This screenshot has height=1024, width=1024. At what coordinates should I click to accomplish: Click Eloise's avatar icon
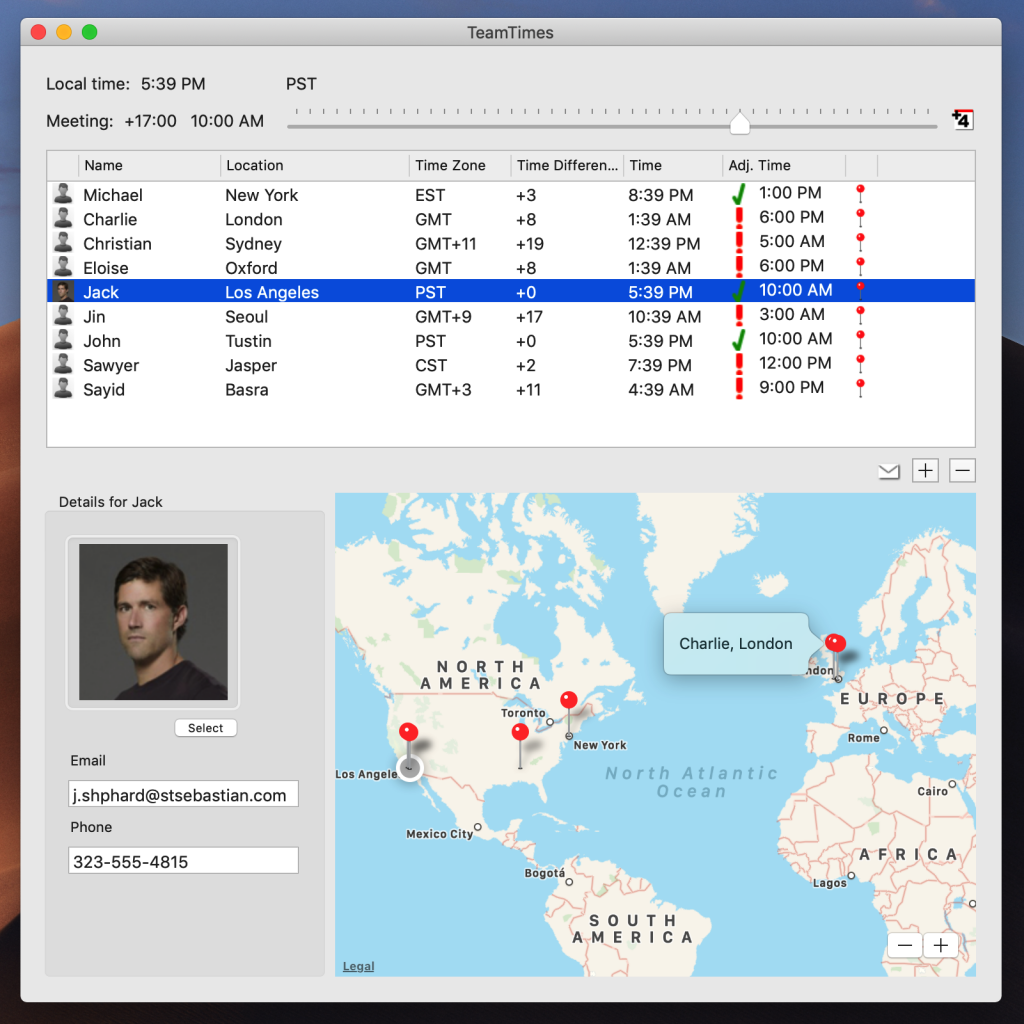tap(63, 266)
